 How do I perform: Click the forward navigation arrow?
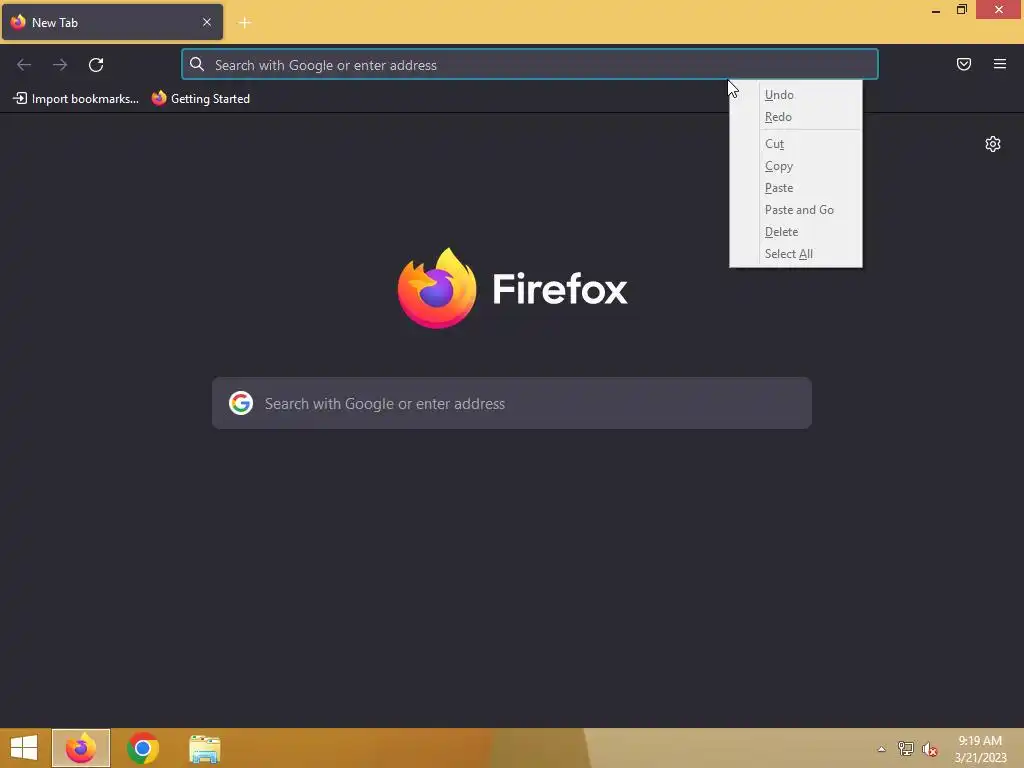[x=60, y=65]
